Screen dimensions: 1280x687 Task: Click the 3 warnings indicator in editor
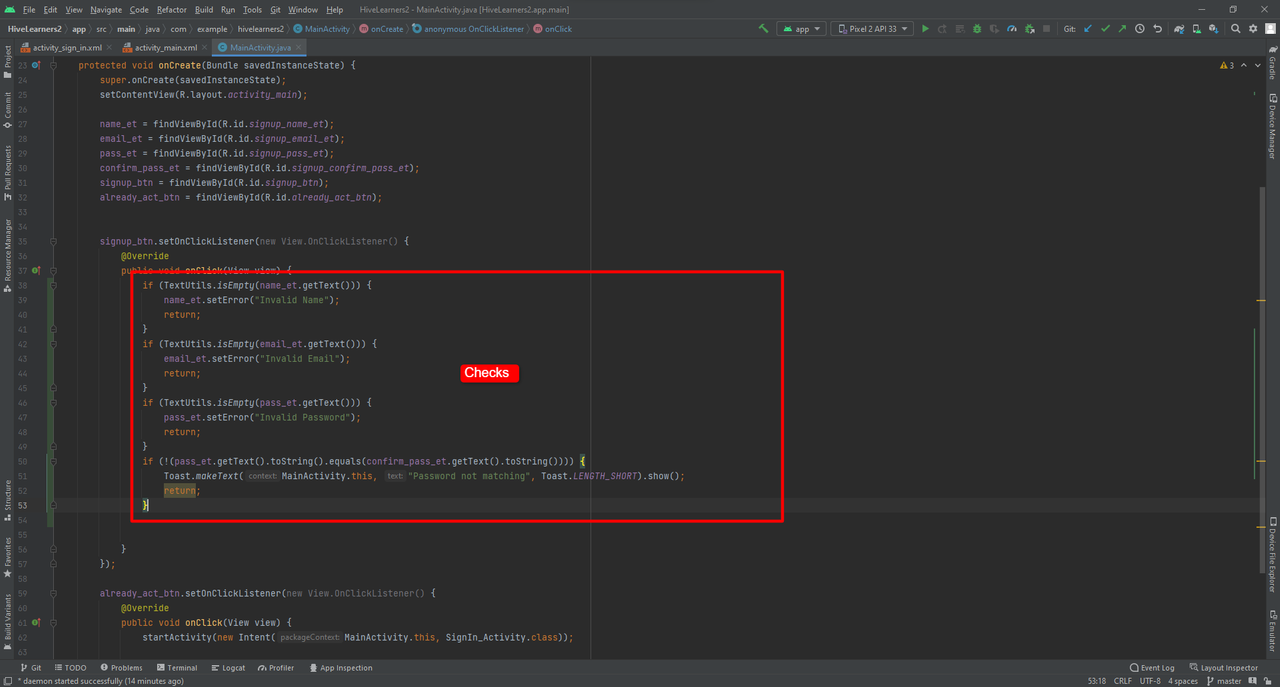click(1227, 66)
